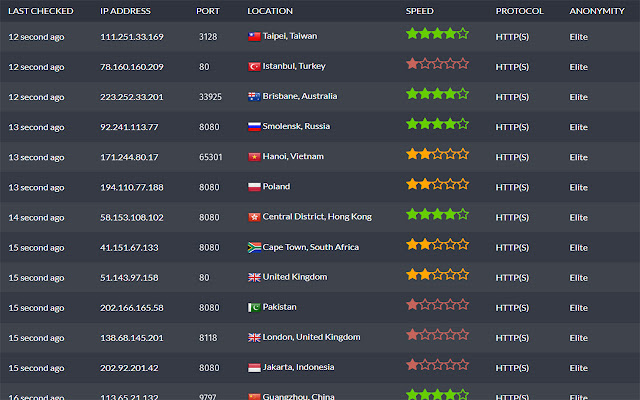Click Istanbul, Turkey location text
Viewport: 640px width, 400px height.
tap(294, 66)
